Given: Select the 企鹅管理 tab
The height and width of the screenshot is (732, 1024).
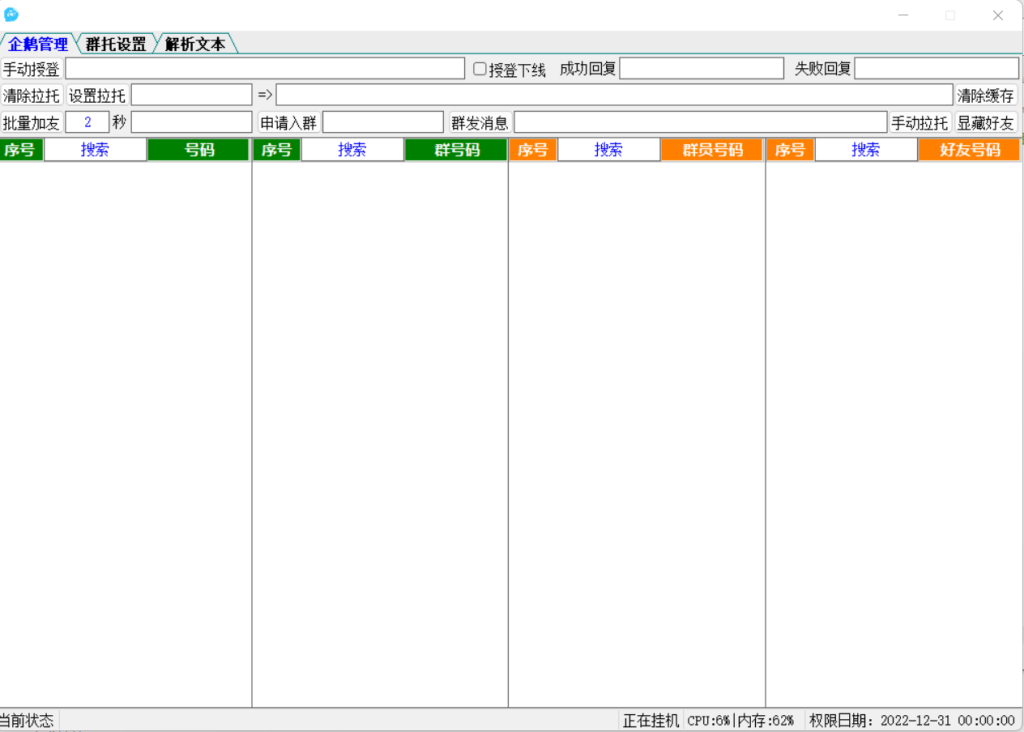Looking at the screenshot, I should pyautogui.click(x=38, y=44).
